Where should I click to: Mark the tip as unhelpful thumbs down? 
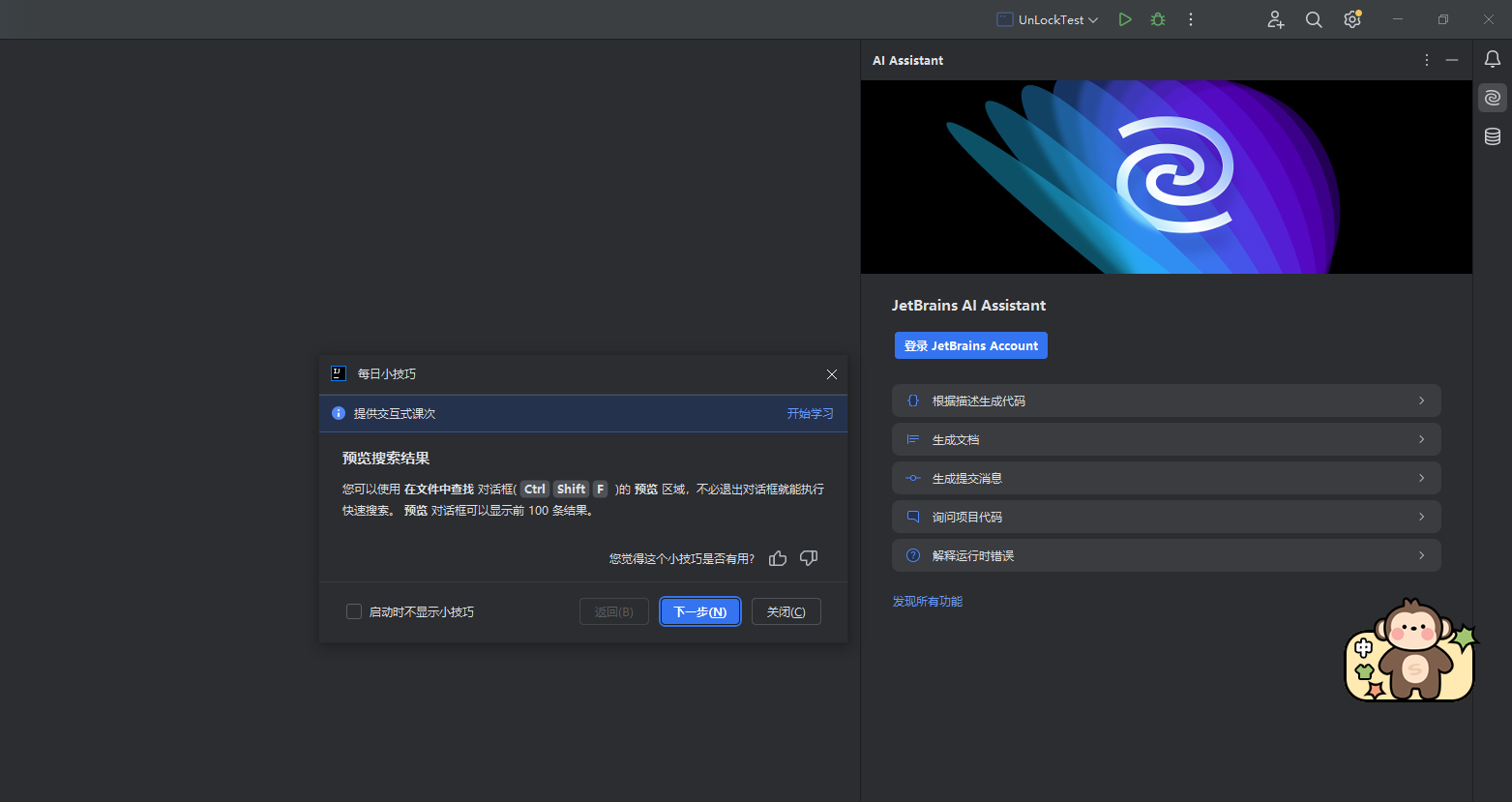click(809, 558)
